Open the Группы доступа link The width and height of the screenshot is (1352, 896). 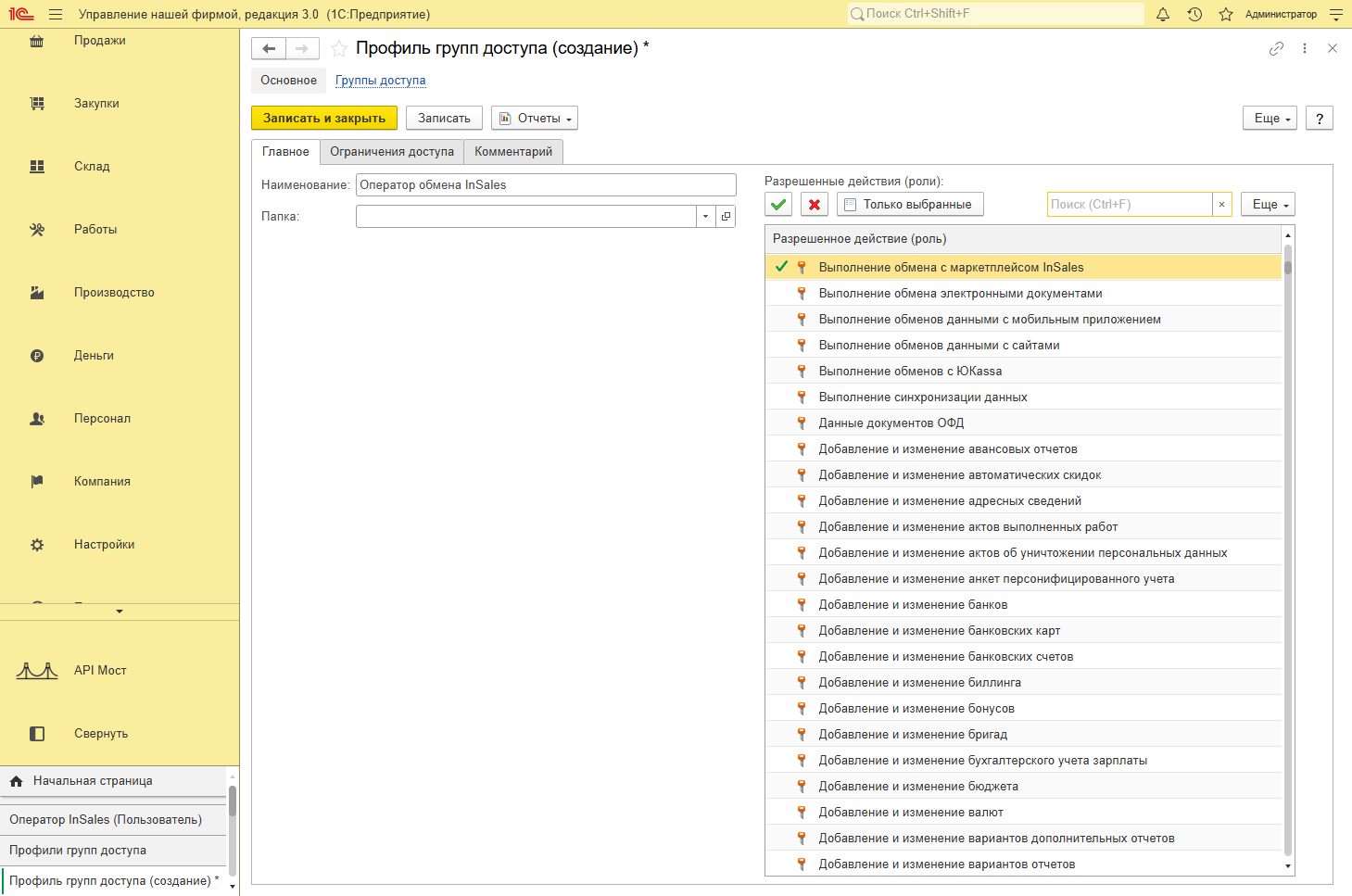tap(381, 81)
